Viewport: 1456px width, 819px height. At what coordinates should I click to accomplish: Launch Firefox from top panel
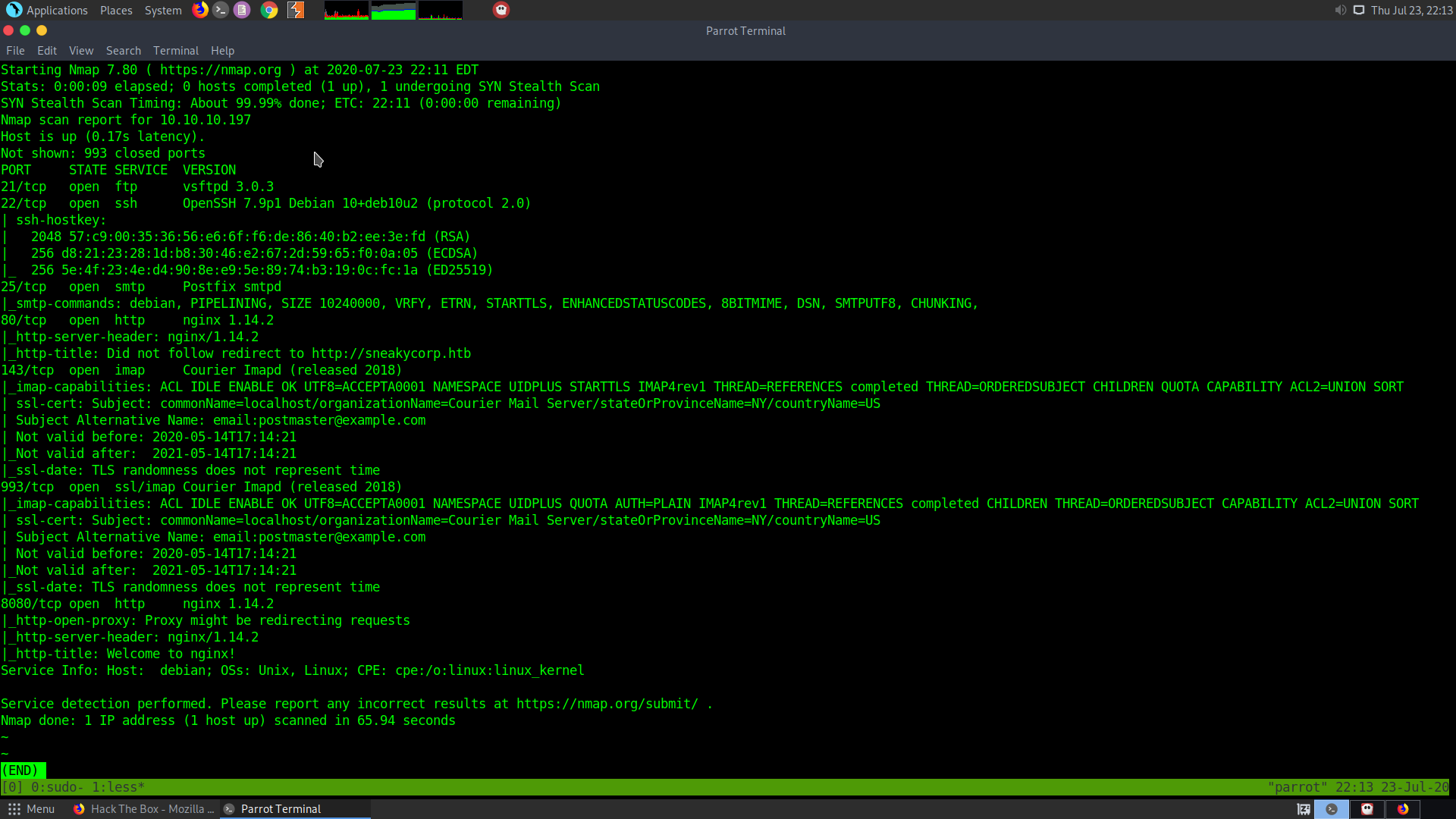pyautogui.click(x=200, y=10)
